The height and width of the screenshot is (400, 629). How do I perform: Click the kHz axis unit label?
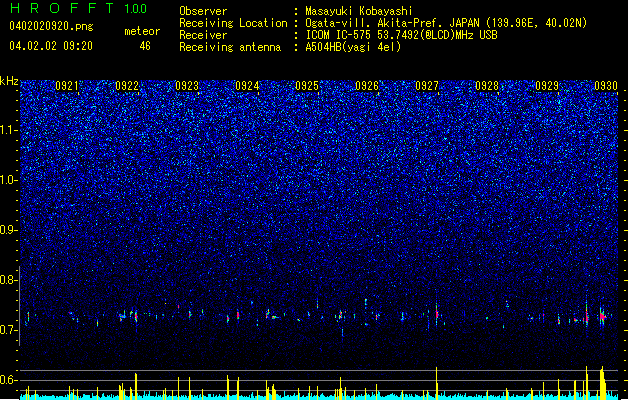[x=9, y=81]
